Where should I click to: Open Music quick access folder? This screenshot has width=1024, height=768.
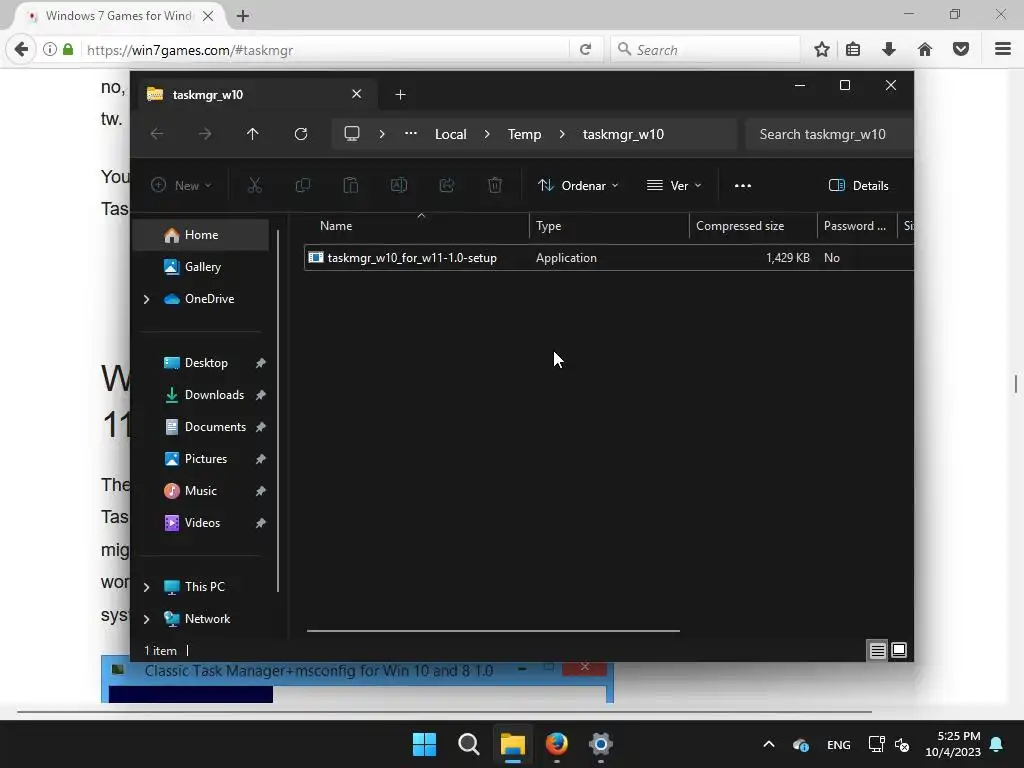click(x=200, y=491)
